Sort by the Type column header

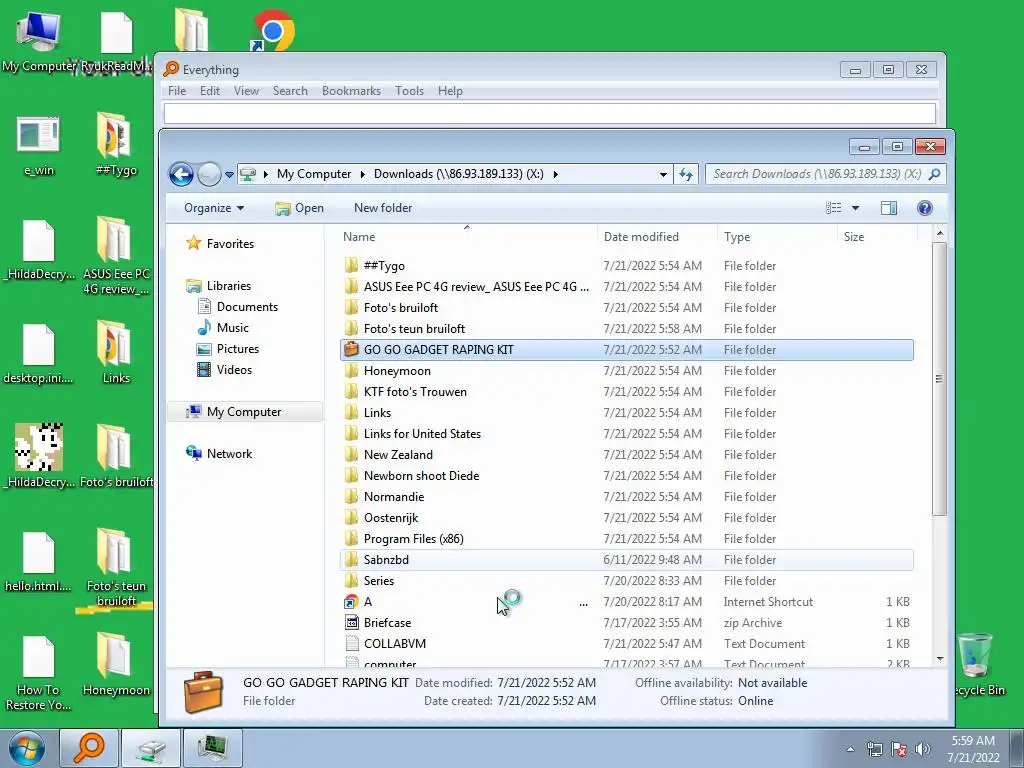(x=777, y=236)
